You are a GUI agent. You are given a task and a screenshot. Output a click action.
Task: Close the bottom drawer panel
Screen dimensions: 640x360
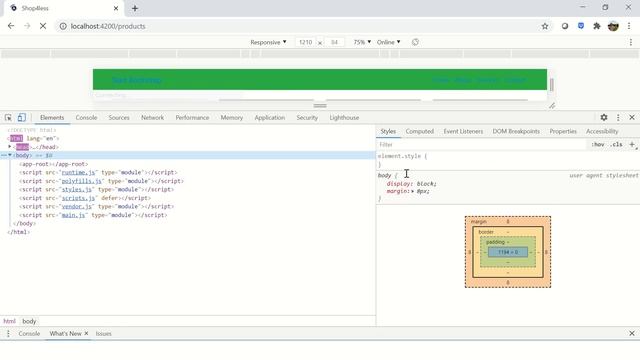pos(632,333)
